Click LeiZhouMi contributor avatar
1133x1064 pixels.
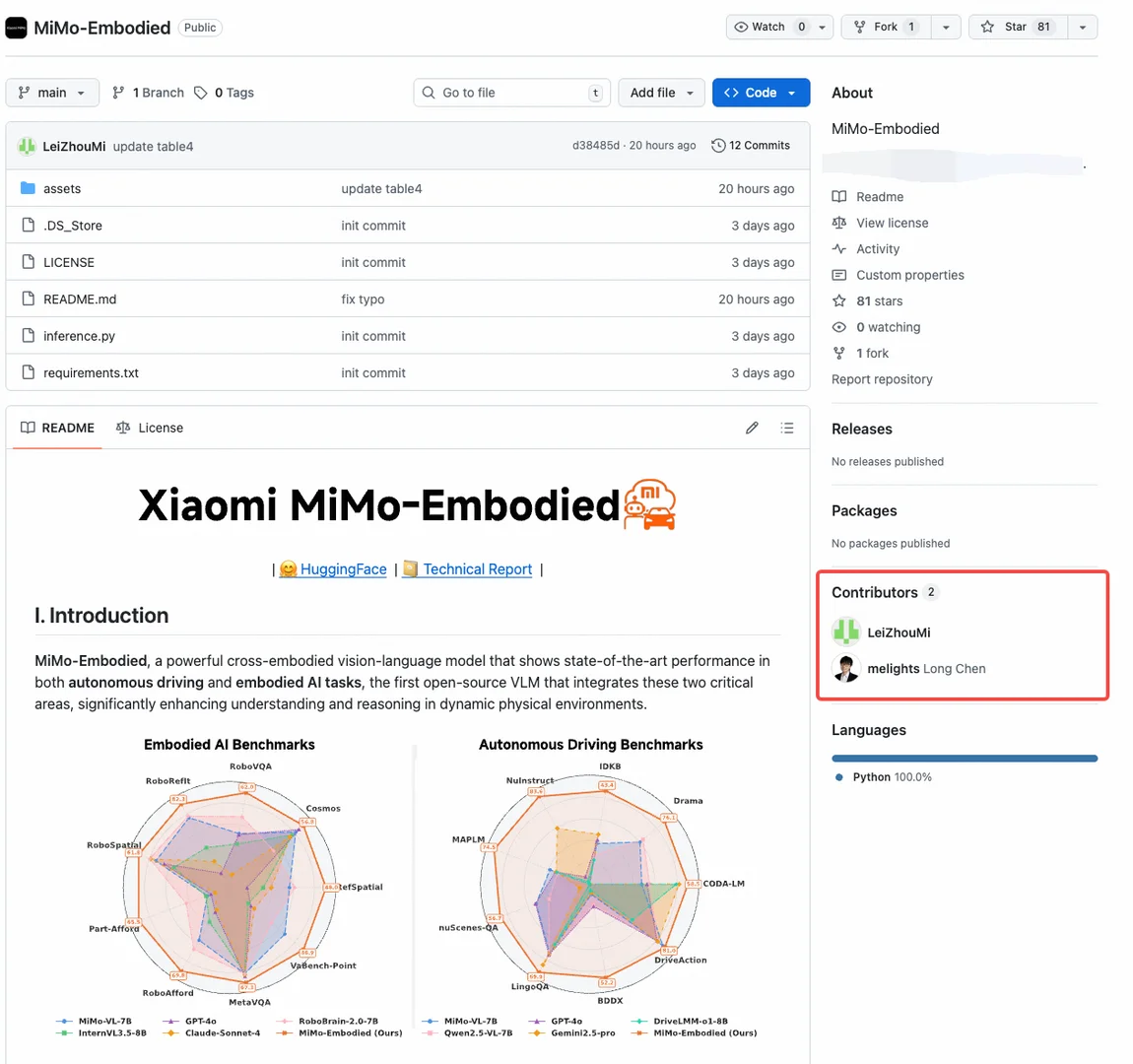[846, 632]
